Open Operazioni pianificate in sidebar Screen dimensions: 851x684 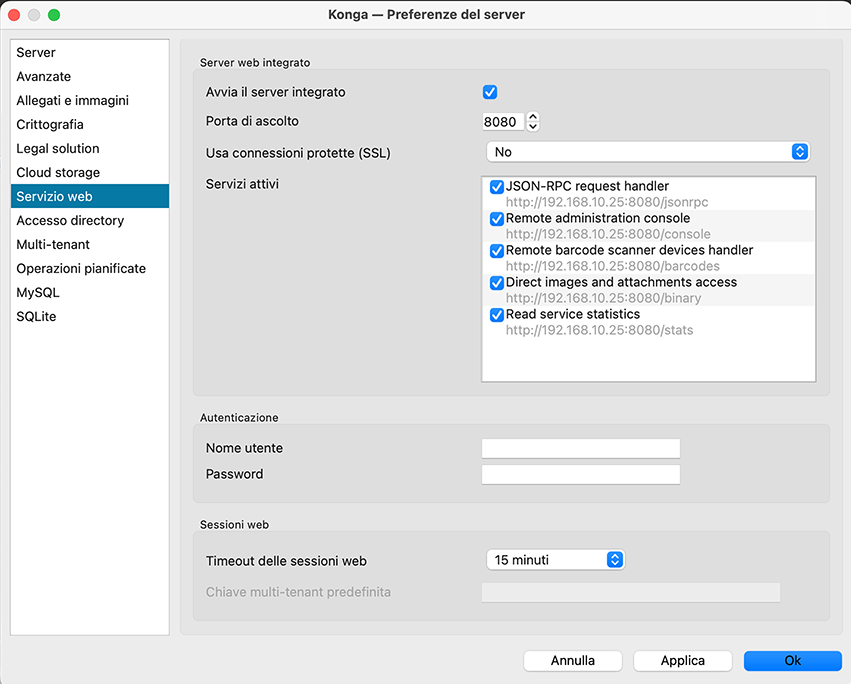point(81,268)
